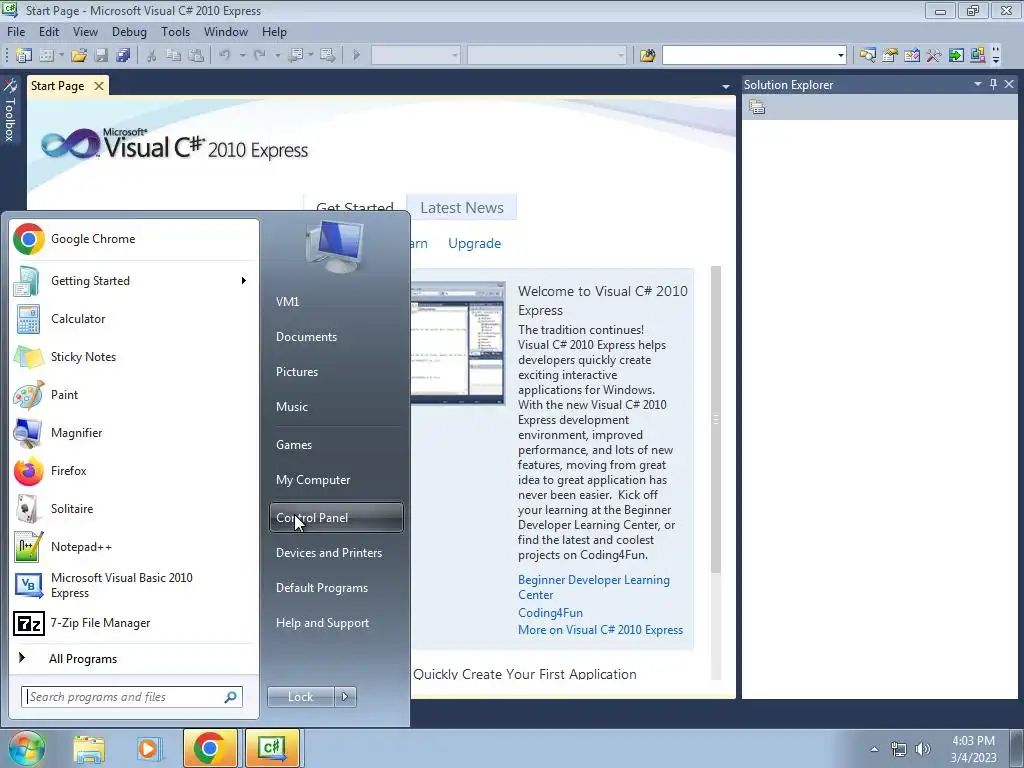Click the Navigate Backward toolbar icon
The width and height of the screenshot is (1024, 768).
296,56
